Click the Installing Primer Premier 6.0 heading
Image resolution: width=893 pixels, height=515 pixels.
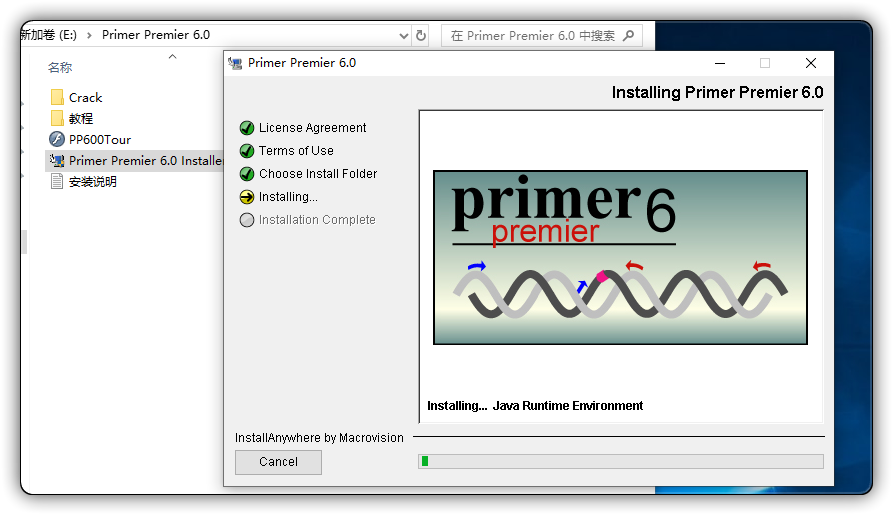point(718,92)
